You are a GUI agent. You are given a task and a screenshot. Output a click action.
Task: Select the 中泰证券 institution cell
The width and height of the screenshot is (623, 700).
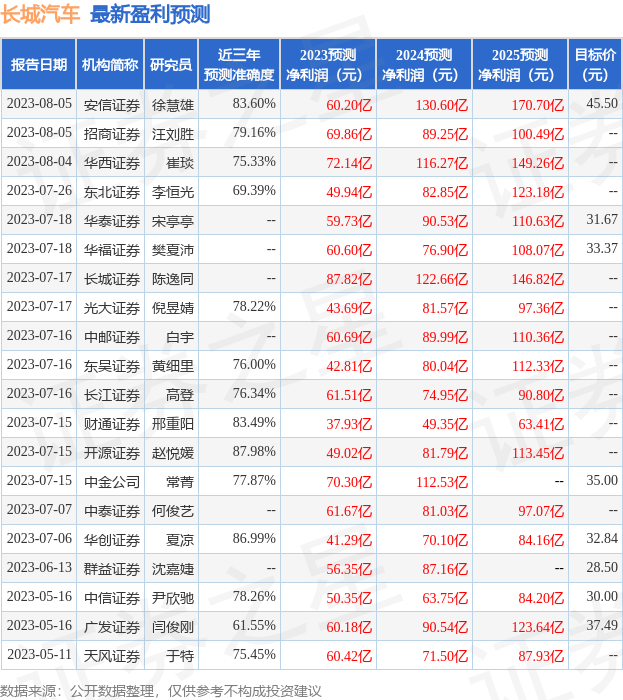[112, 511]
